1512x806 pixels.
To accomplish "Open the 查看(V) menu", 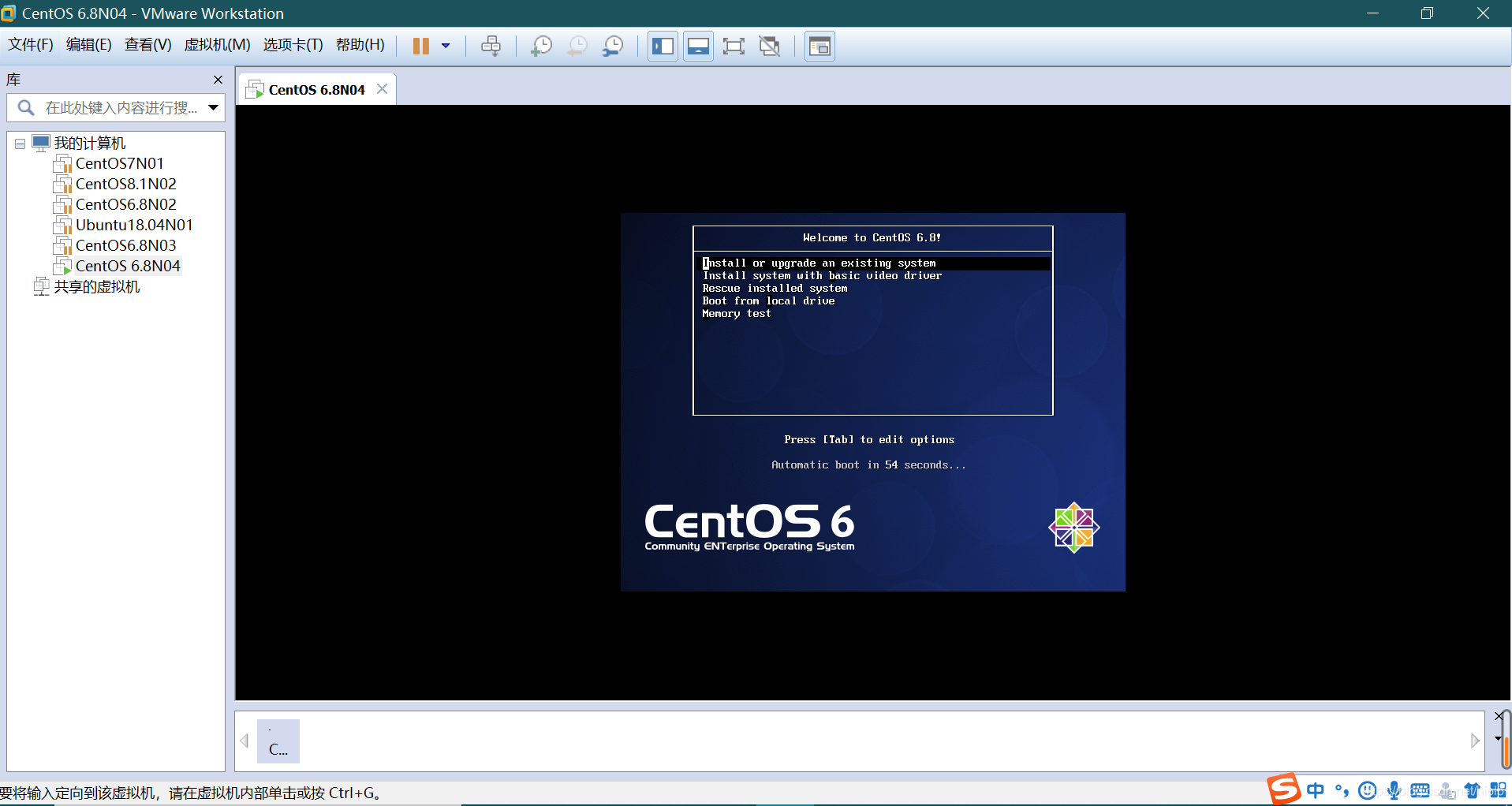I will (x=147, y=45).
